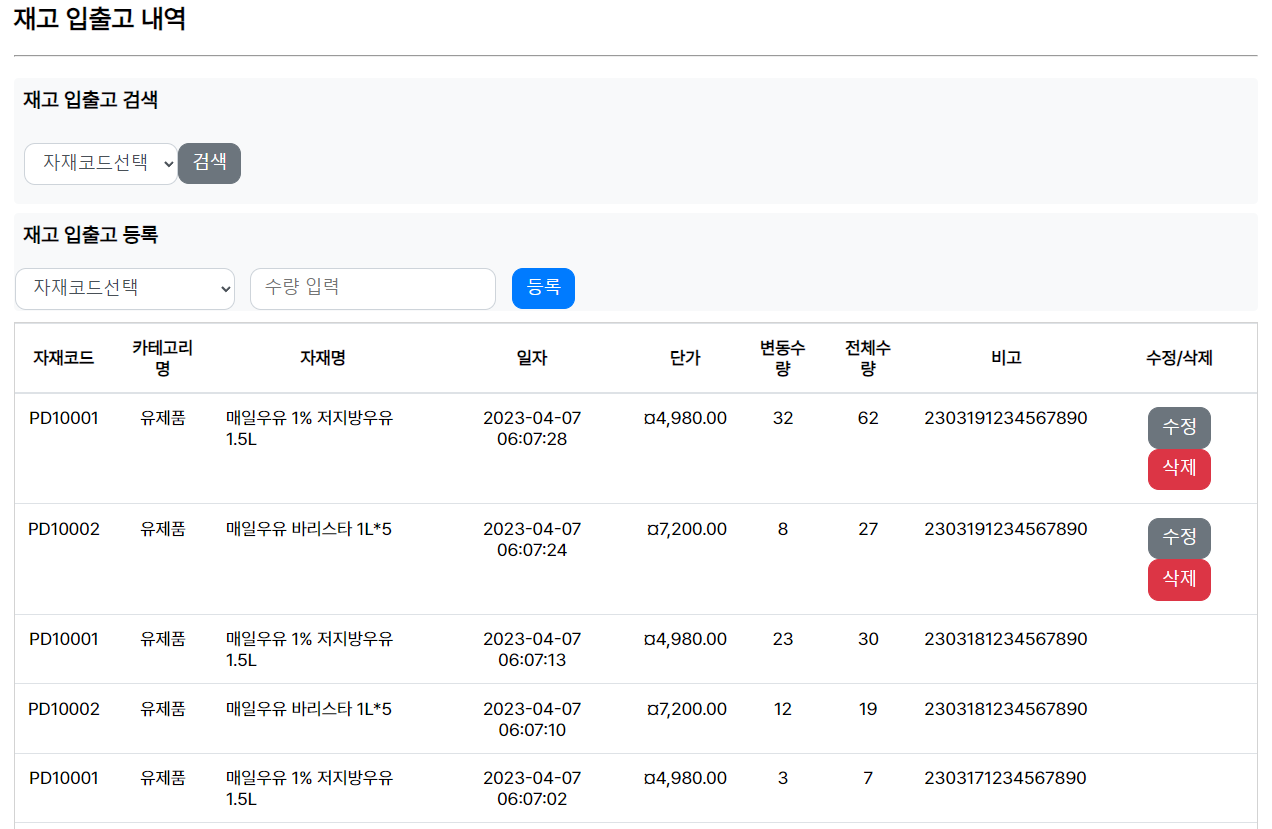The image size is (1272, 829).
Task: Select the 전체수량 column header
Action: click(x=868, y=357)
